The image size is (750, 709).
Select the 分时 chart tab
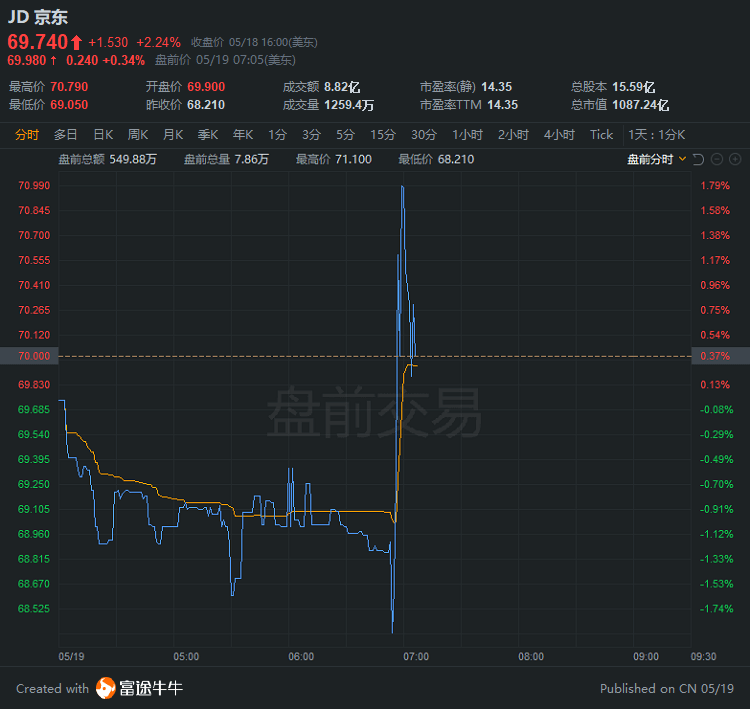pos(27,135)
